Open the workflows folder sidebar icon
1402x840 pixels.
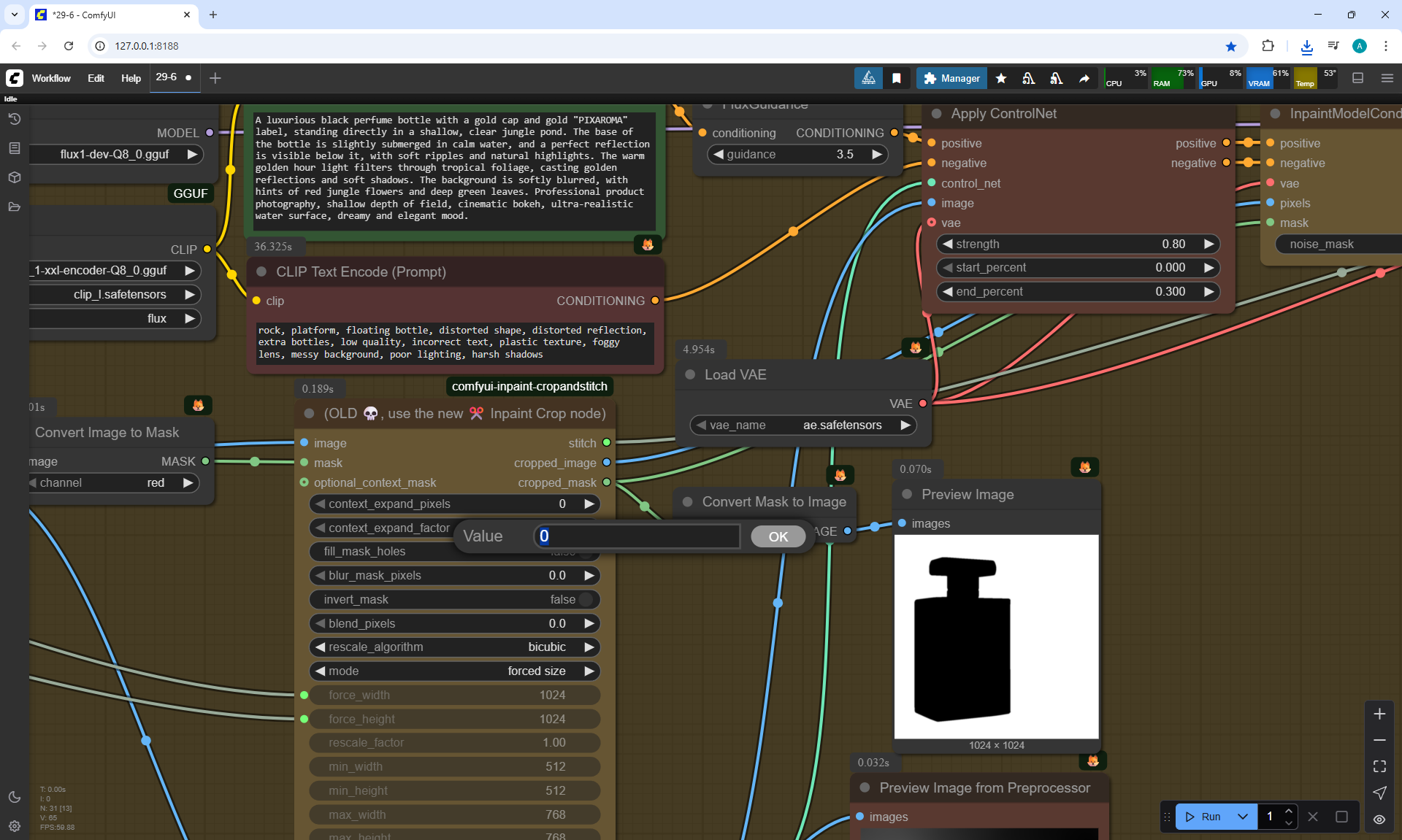click(x=15, y=207)
